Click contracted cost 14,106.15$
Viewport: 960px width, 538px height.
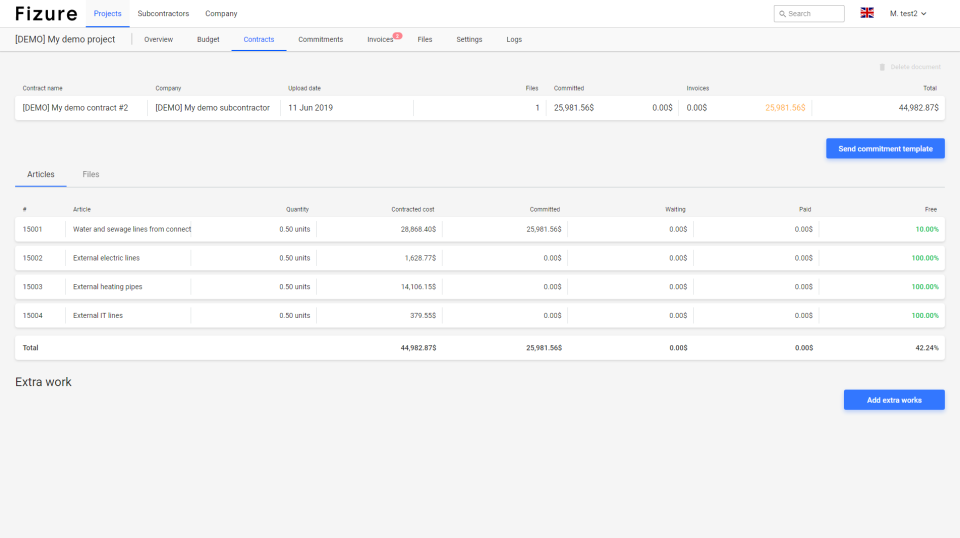tap(418, 287)
